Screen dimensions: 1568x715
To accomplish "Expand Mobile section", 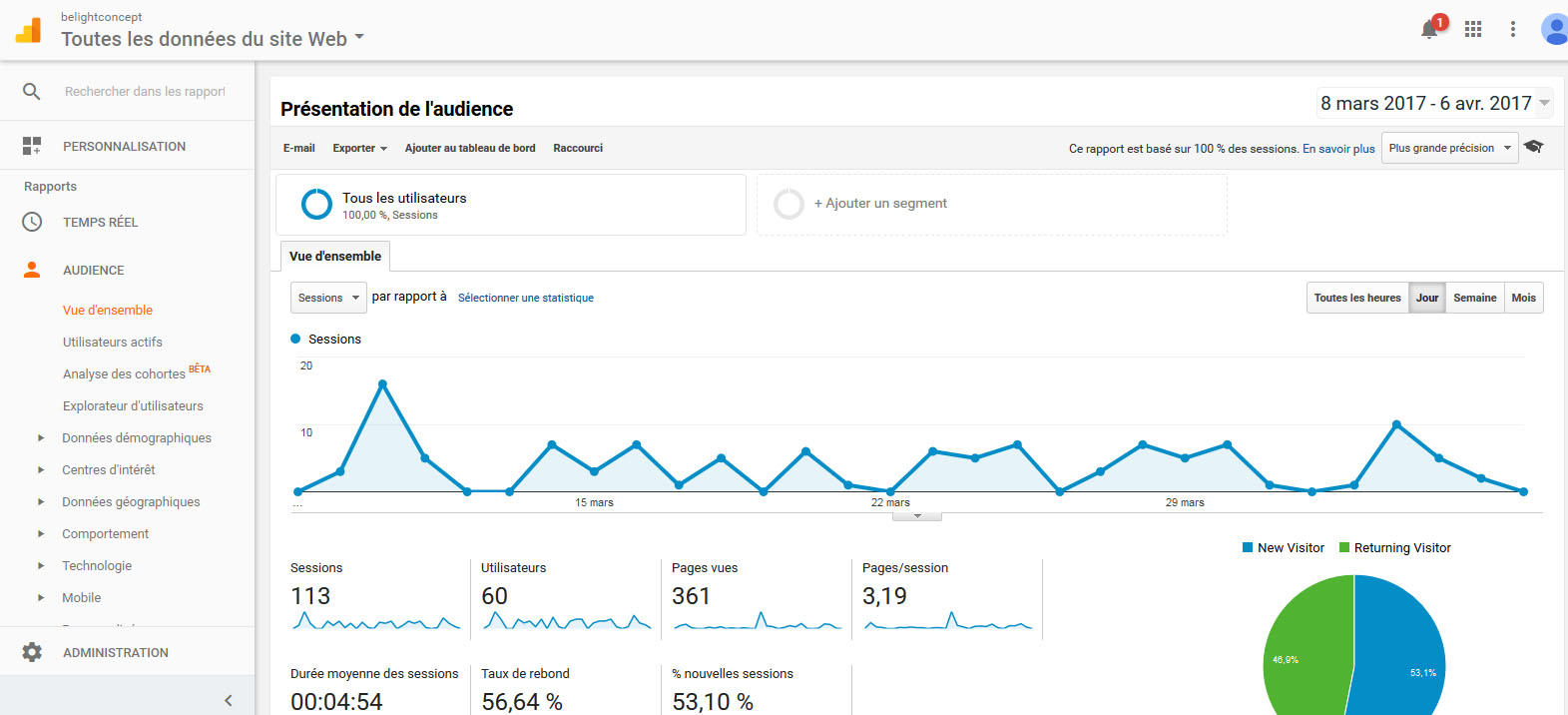I will point(41,597).
